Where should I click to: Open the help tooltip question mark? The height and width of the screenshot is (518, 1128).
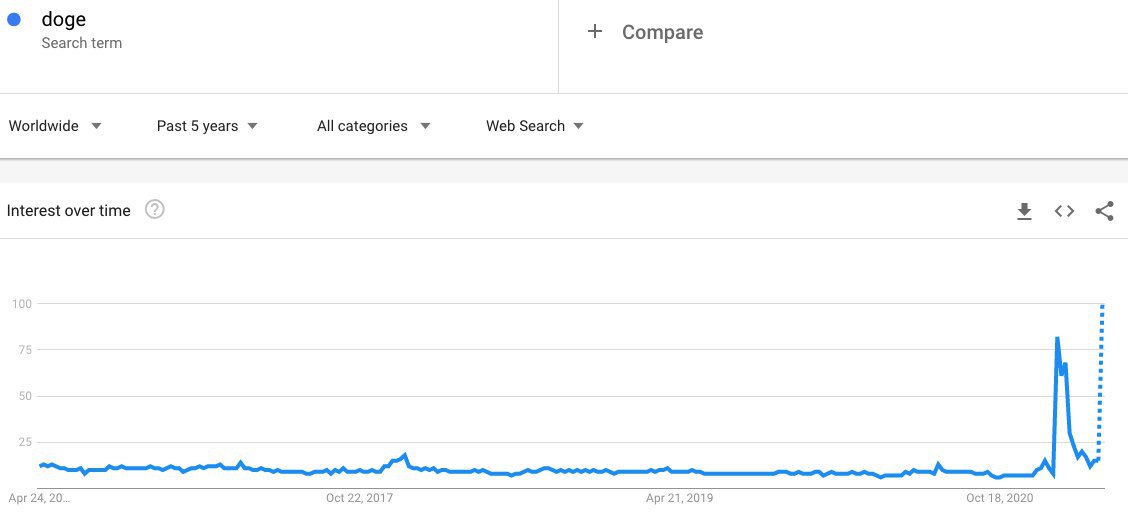click(155, 209)
